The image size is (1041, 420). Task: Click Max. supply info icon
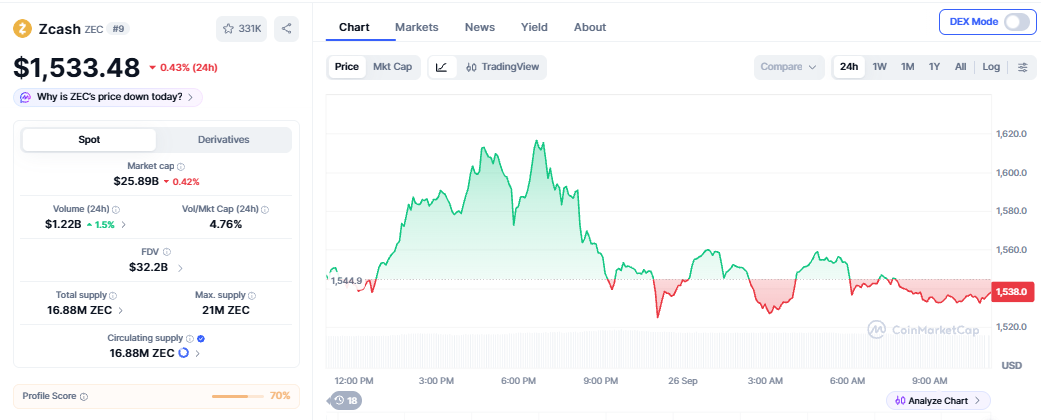[x=252, y=295]
